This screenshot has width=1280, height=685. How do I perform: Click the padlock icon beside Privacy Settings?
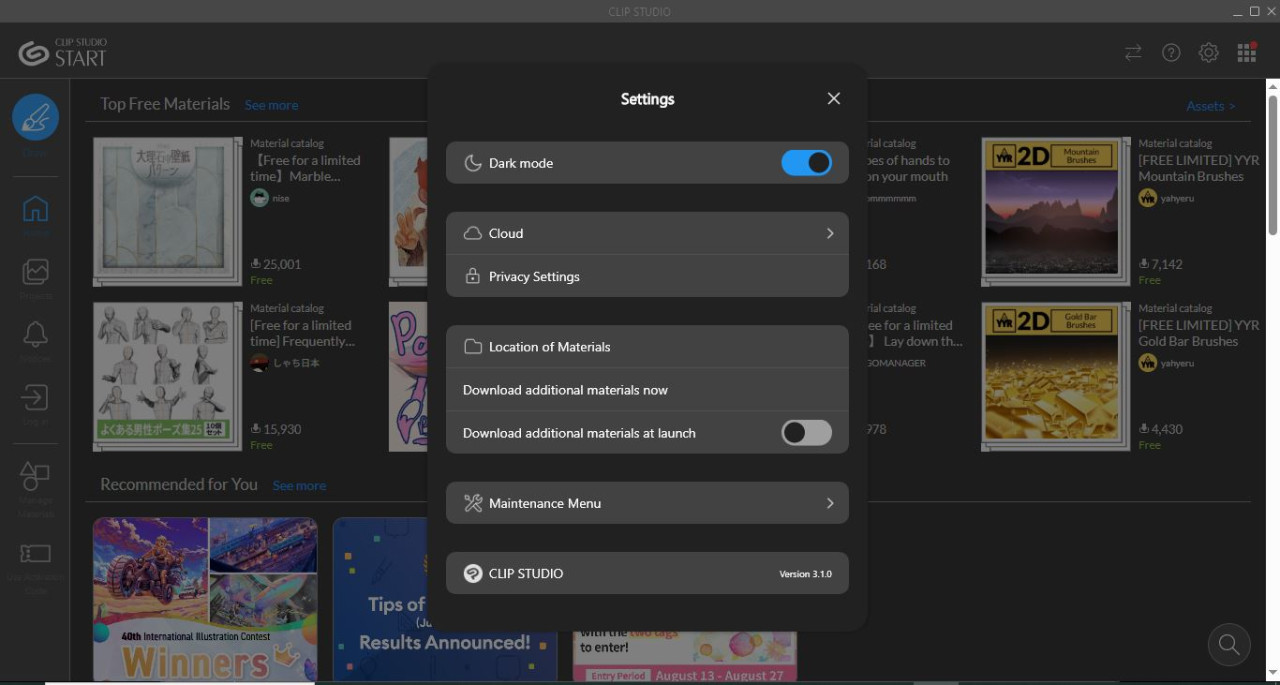point(473,276)
